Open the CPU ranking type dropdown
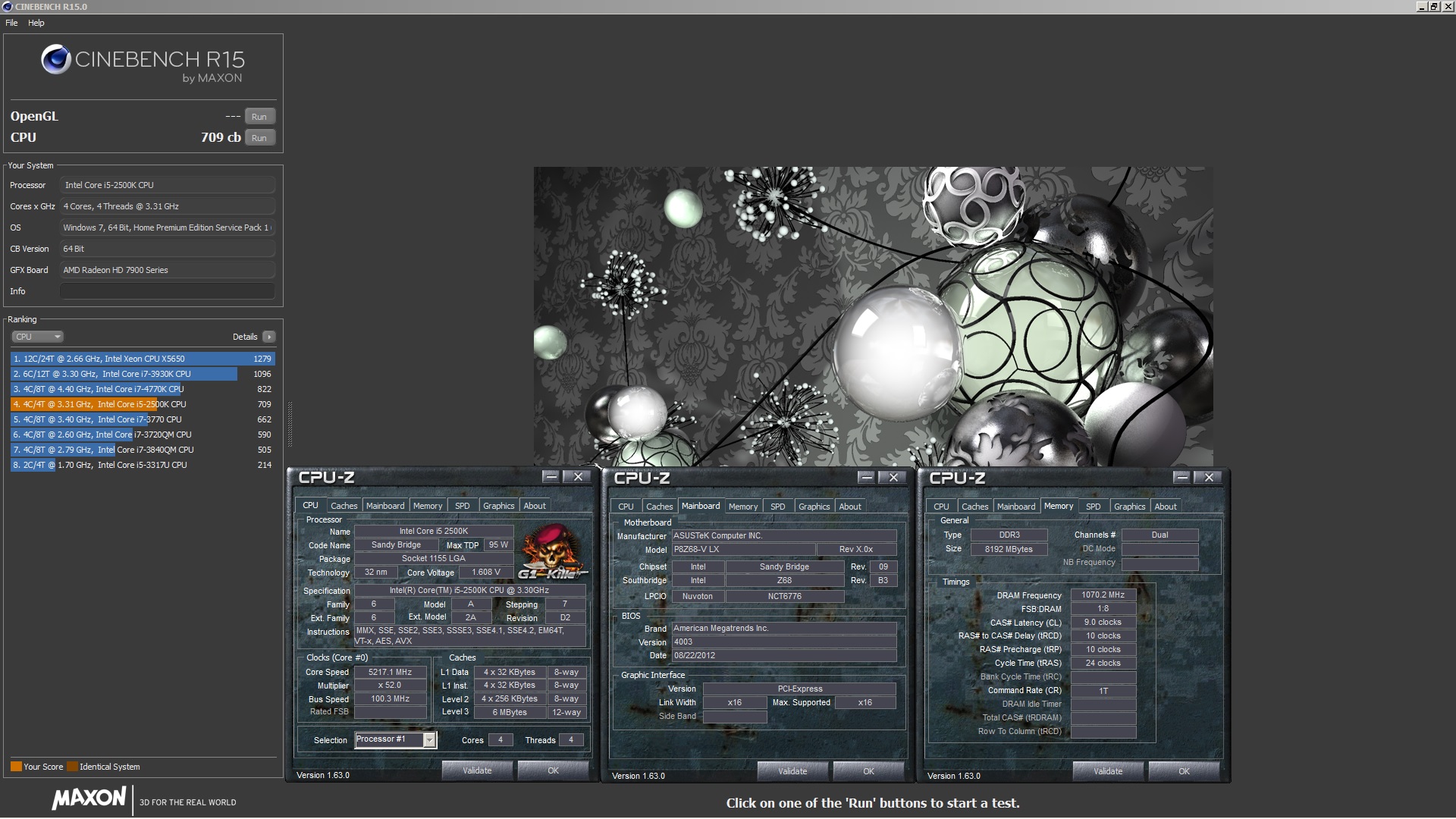The width and height of the screenshot is (1456, 819). (37, 337)
